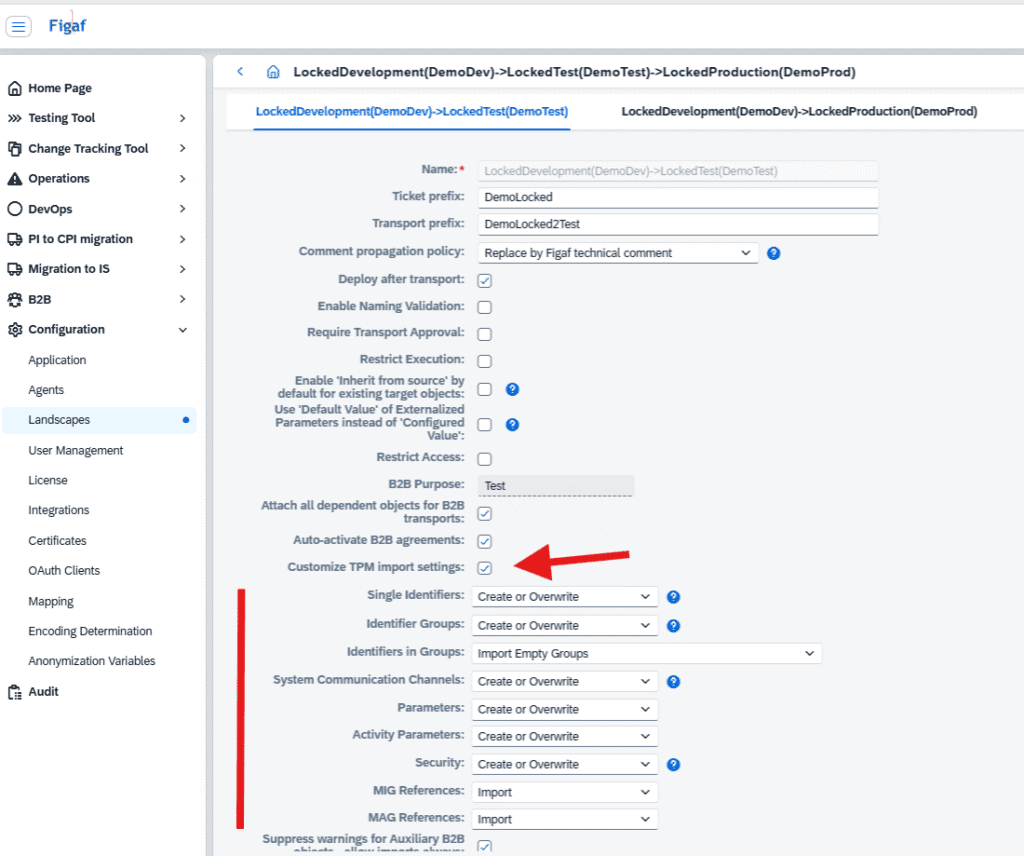1024x856 pixels.
Task: Uncheck Attach all dependent objects for B2B transports
Action: click(x=485, y=514)
